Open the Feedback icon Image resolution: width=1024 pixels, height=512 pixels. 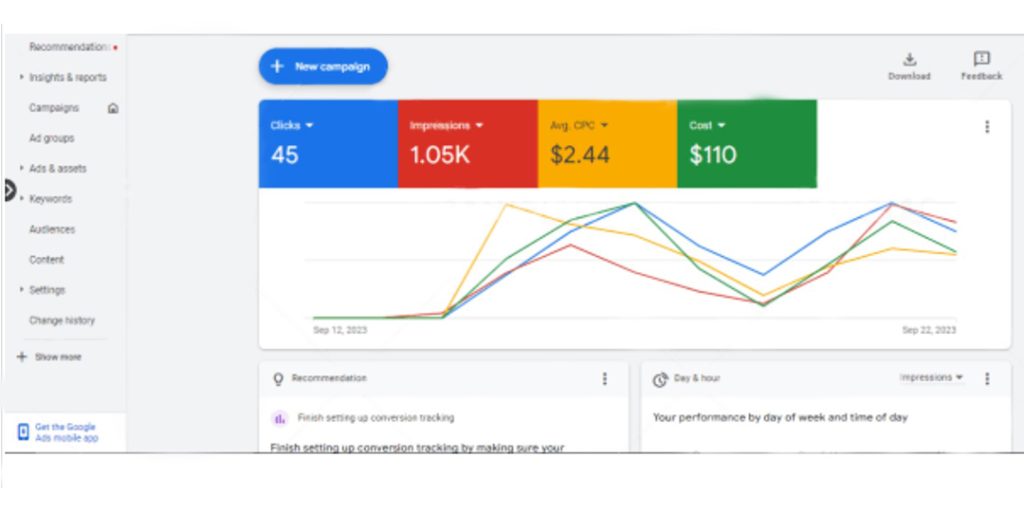981,59
